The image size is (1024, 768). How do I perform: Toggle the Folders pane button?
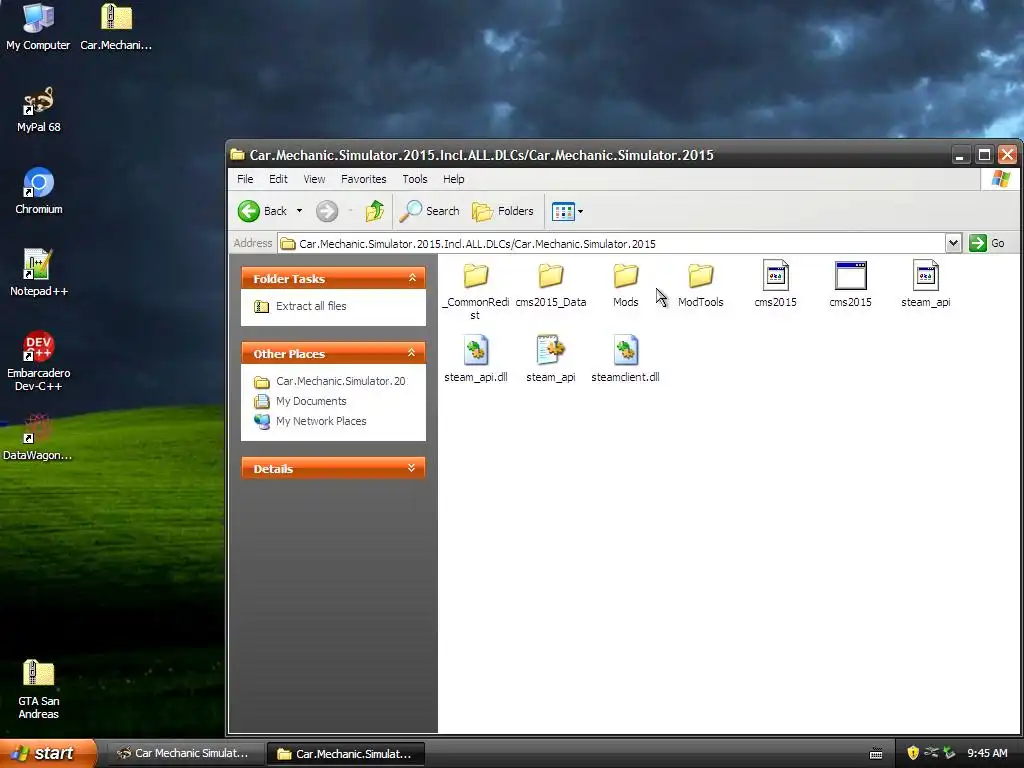(x=502, y=211)
